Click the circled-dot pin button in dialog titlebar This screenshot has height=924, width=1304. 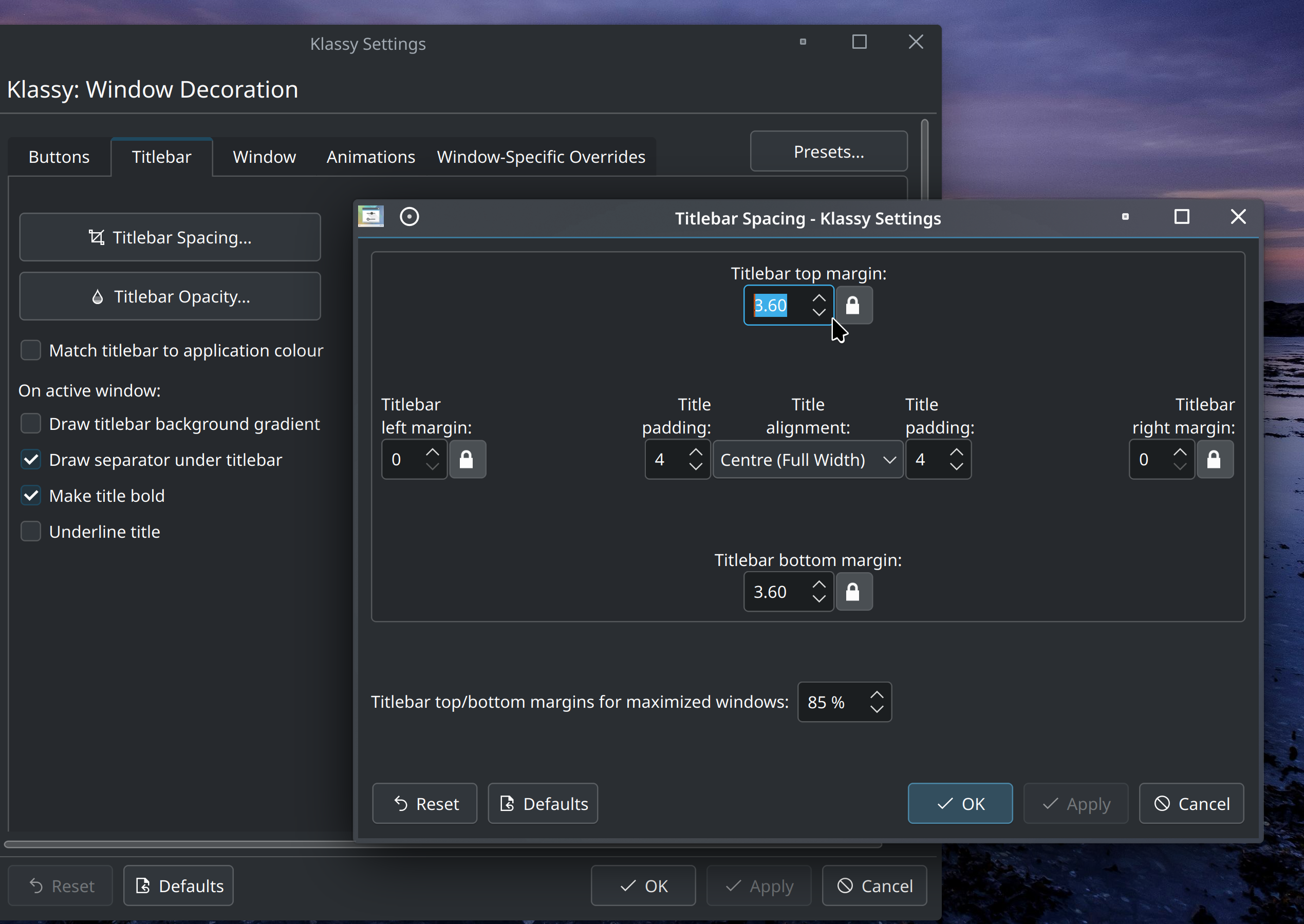click(409, 217)
